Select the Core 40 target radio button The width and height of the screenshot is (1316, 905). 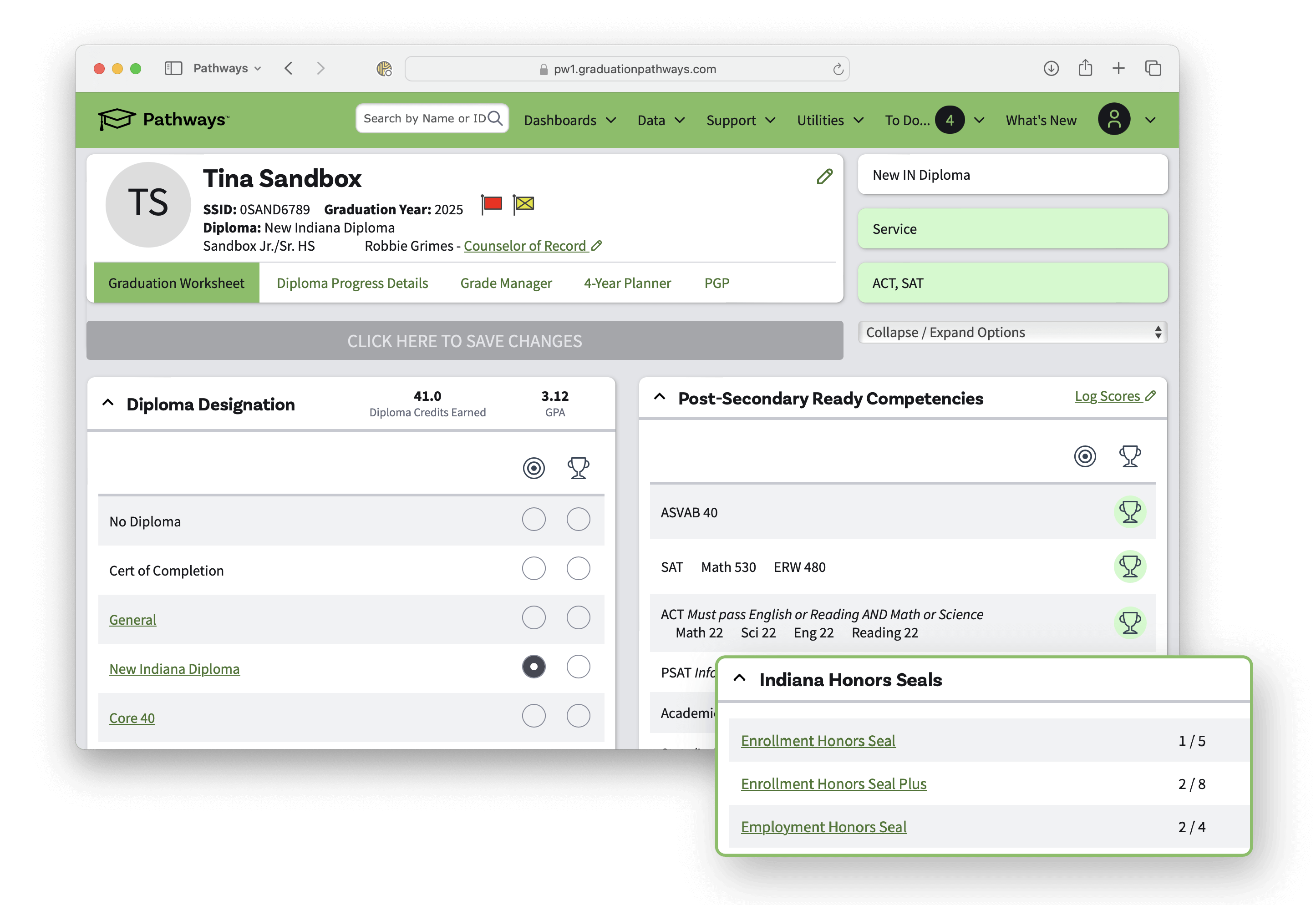click(x=534, y=716)
